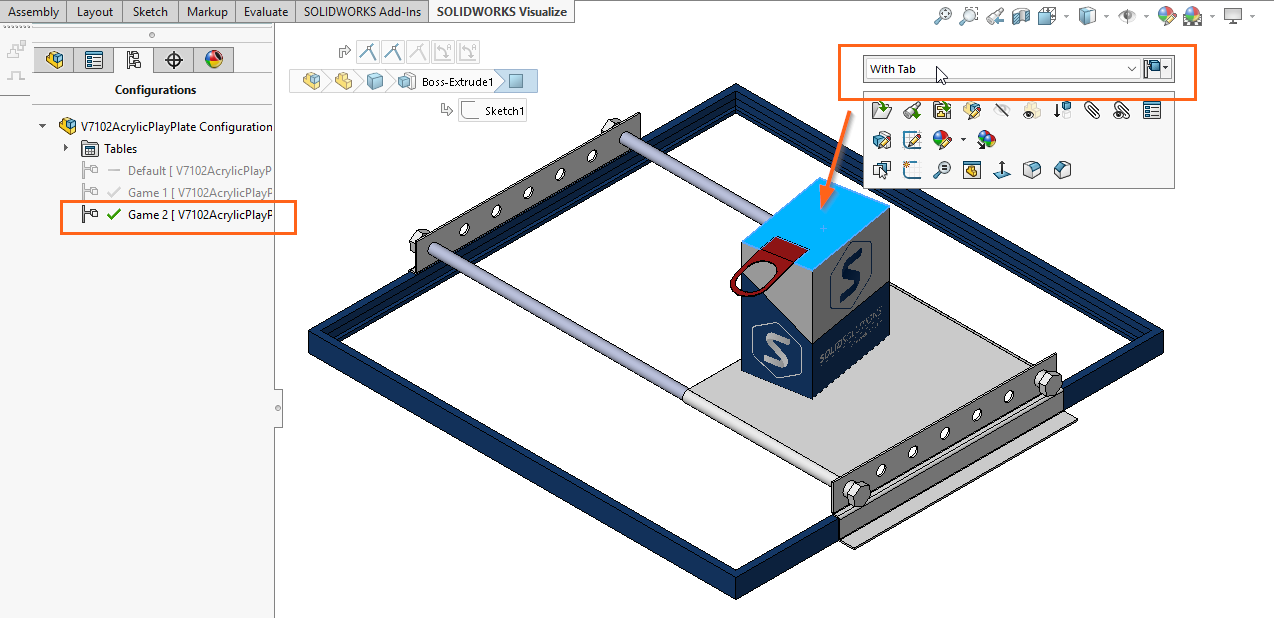Image resolution: width=1274 pixels, height=618 pixels.
Task: Open the DisplayManager panel tab
Action: [x=214, y=60]
